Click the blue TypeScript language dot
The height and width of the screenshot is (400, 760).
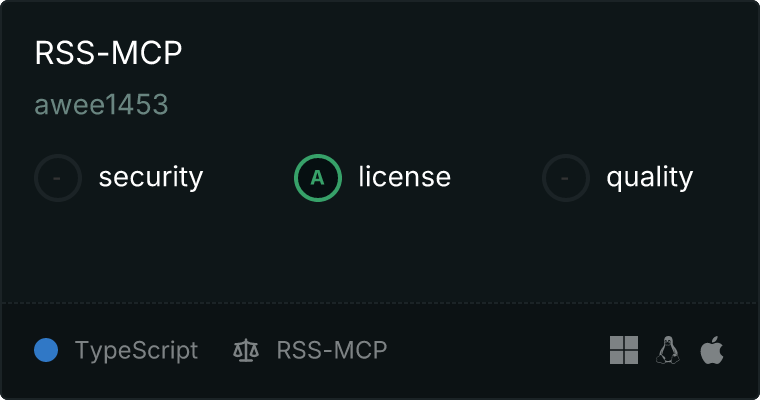46,350
